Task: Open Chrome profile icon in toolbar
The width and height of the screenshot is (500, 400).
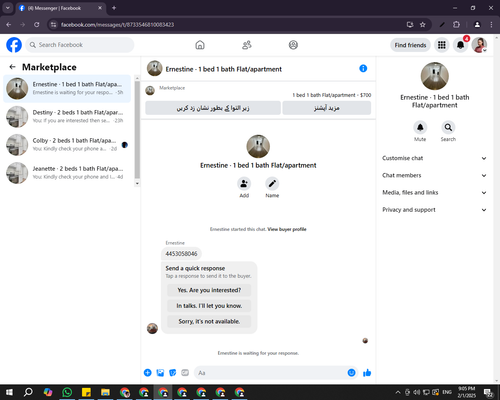Action: click(477, 25)
